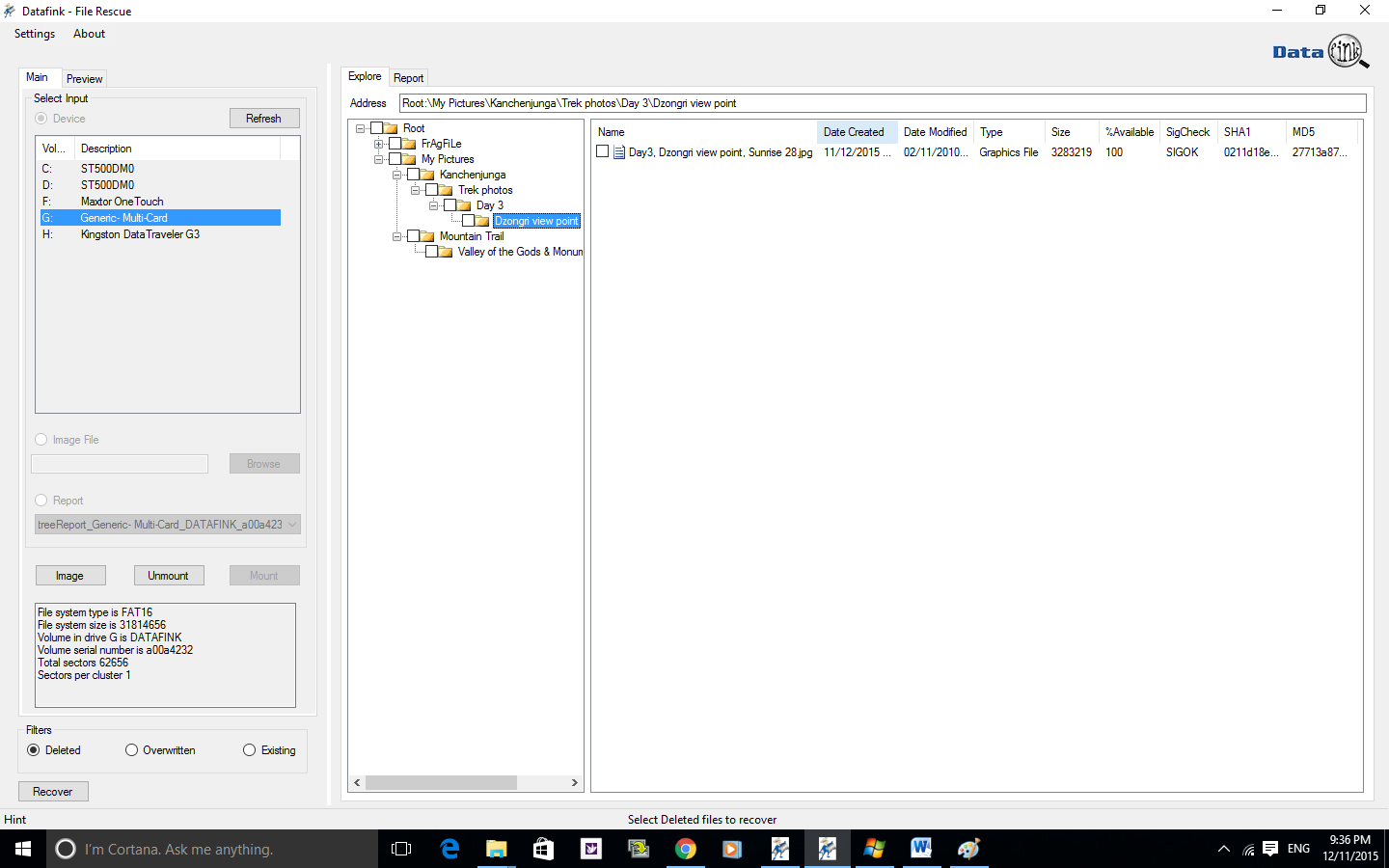
Task: Select the H: Kingston DataTraveler G3 drive
Action: [159, 234]
